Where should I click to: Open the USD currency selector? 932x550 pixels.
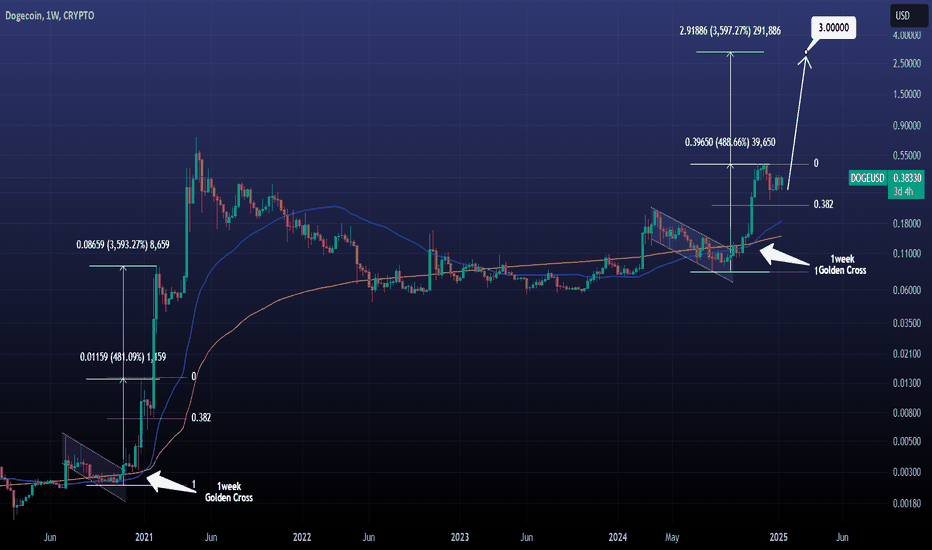[908, 15]
